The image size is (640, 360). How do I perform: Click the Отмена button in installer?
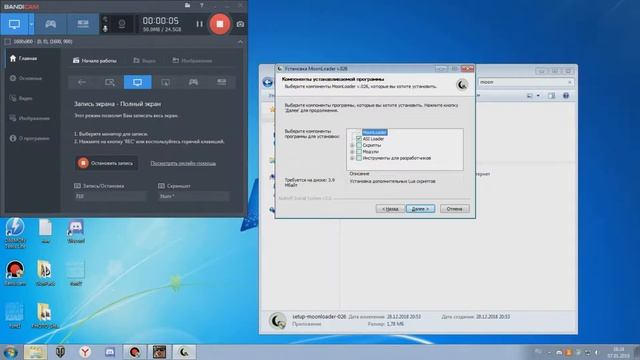[x=454, y=209]
